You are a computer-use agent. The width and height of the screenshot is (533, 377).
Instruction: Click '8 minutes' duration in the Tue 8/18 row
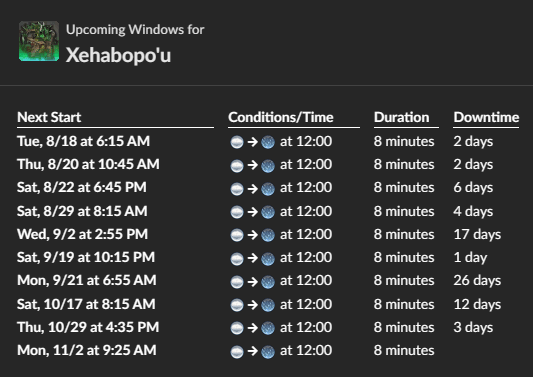click(x=404, y=141)
